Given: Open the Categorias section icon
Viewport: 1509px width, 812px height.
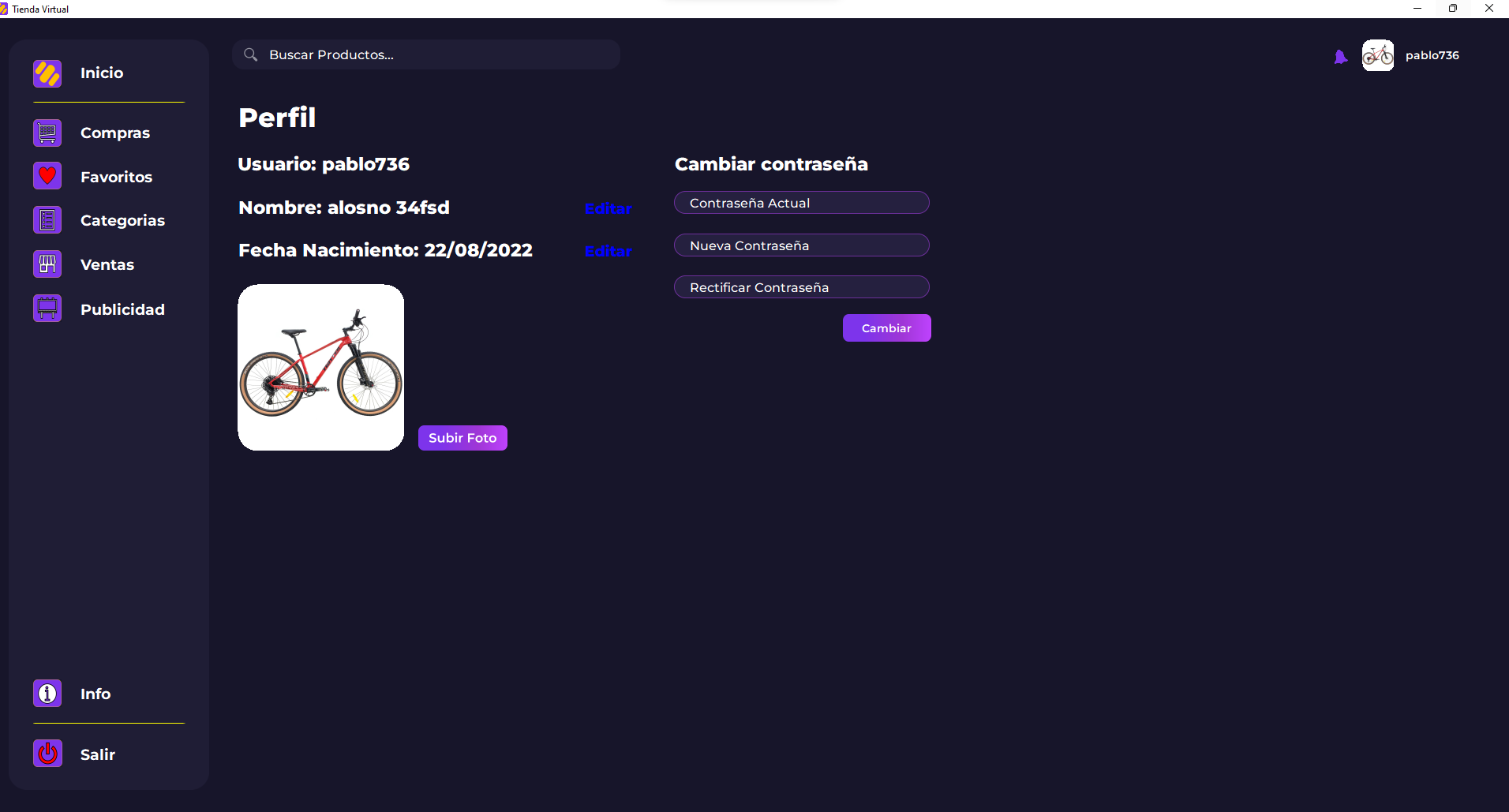Looking at the screenshot, I should click(47, 219).
